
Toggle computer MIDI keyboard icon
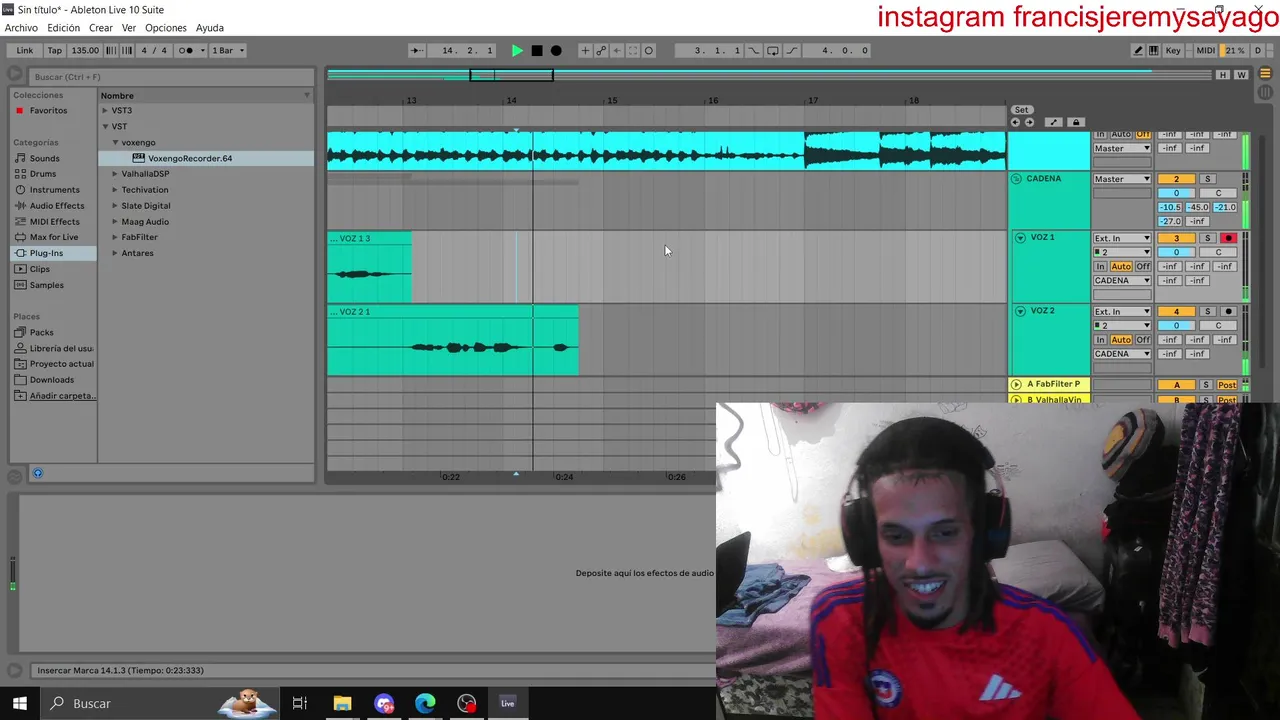tap(1154, 50)
